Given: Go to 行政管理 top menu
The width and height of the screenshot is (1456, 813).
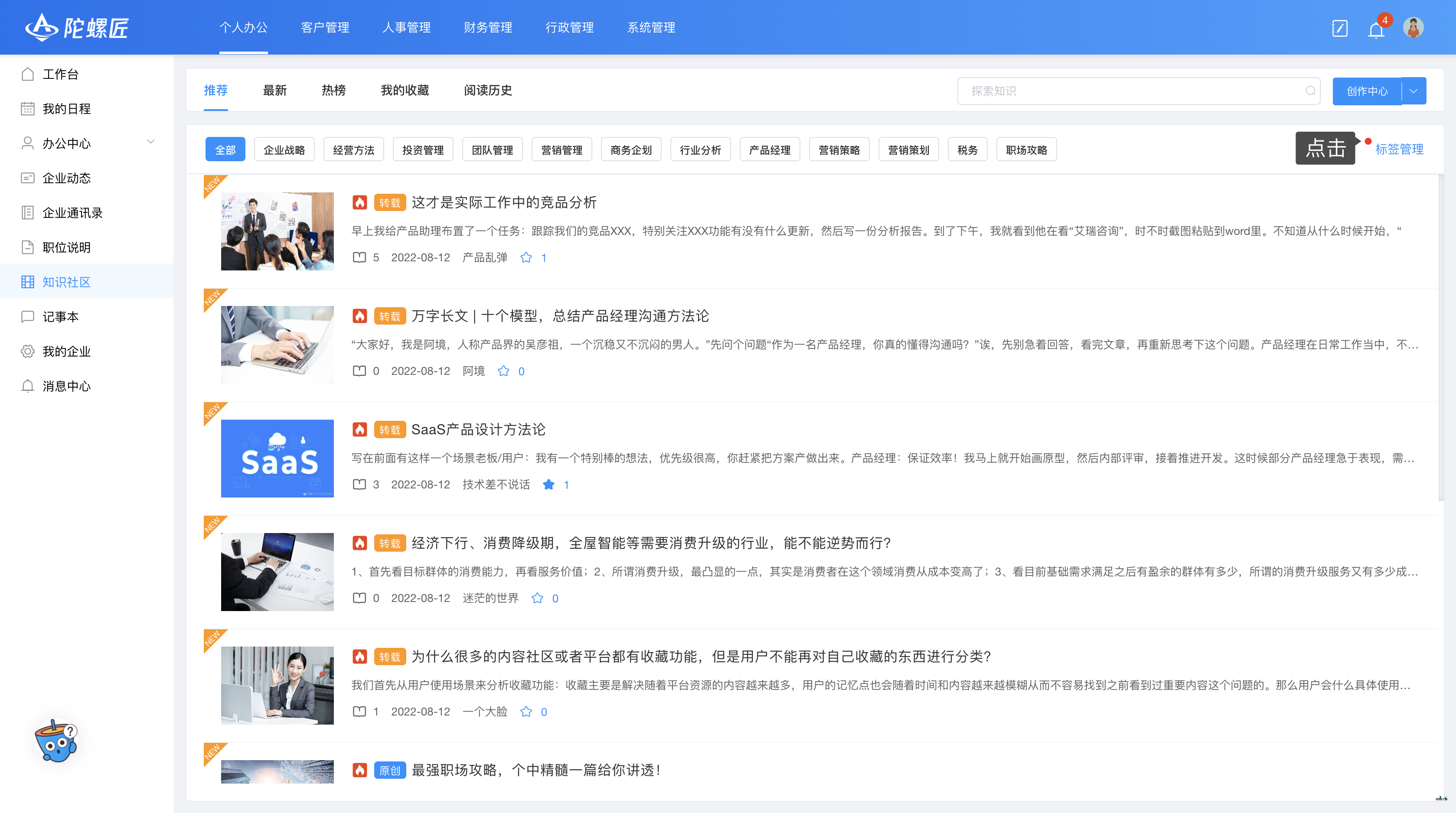Looking at the screenshot, I should coord(569,27).
